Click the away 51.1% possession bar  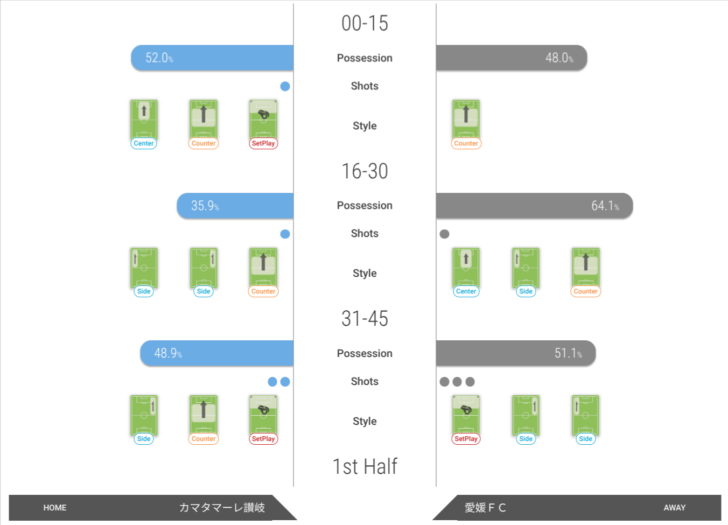pyautogui.click(x=515, y=353)
